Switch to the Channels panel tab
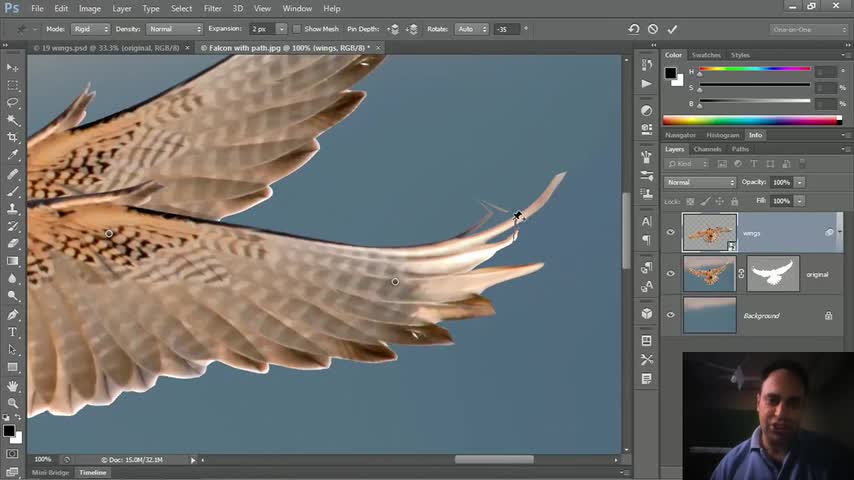This screenshot has width=854, height=480. click(x=707, y=149)
